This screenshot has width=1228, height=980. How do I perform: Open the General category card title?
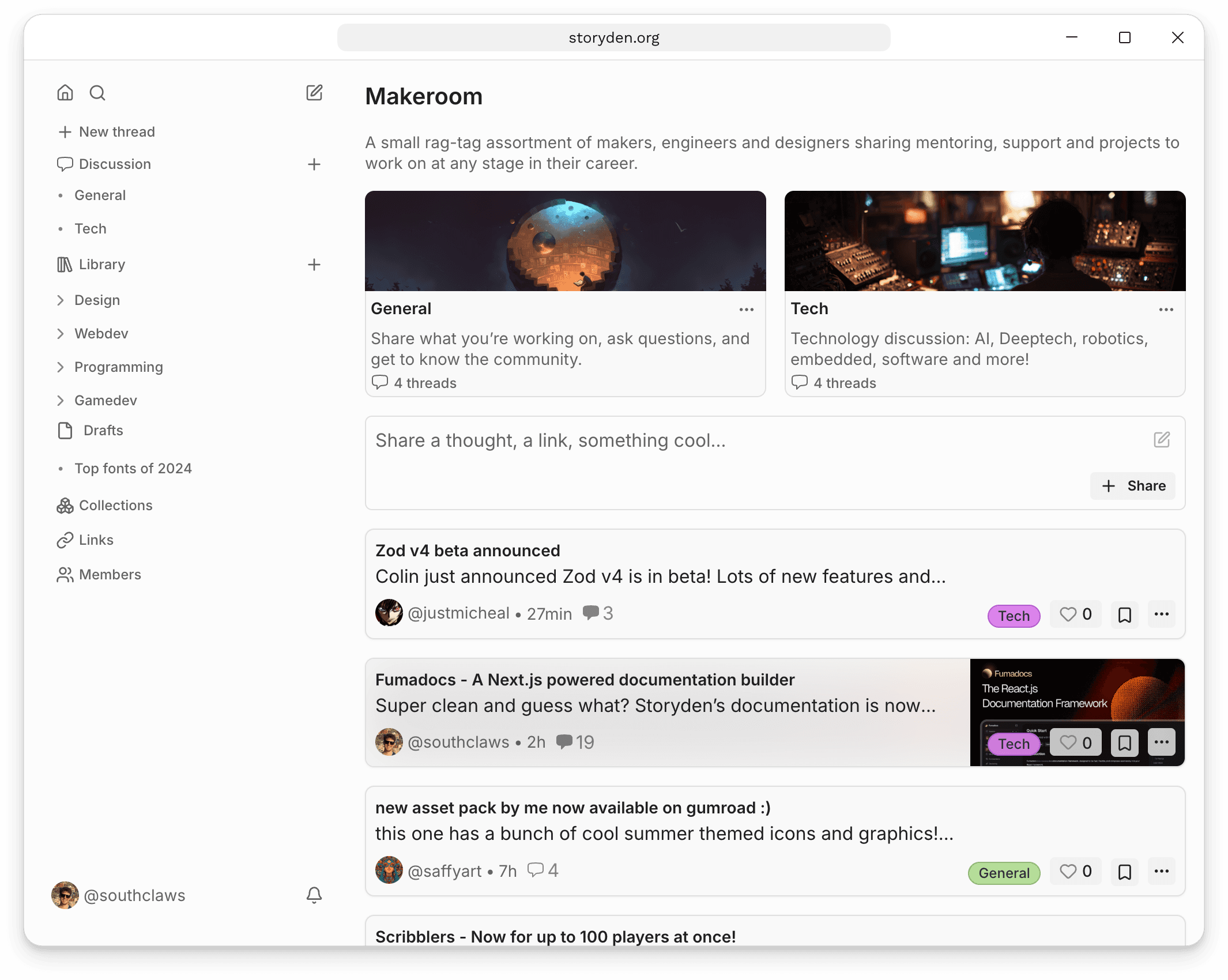coord(401,309)
